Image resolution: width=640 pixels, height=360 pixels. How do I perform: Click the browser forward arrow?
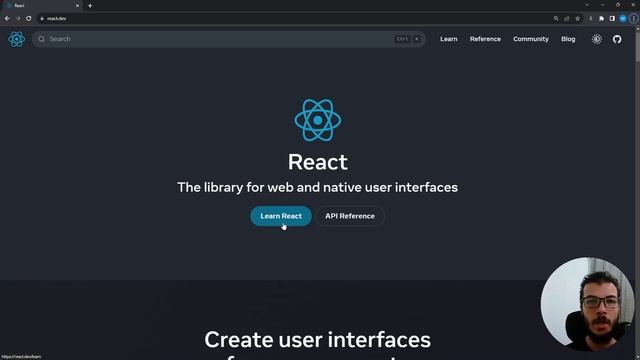click(18, 18)
